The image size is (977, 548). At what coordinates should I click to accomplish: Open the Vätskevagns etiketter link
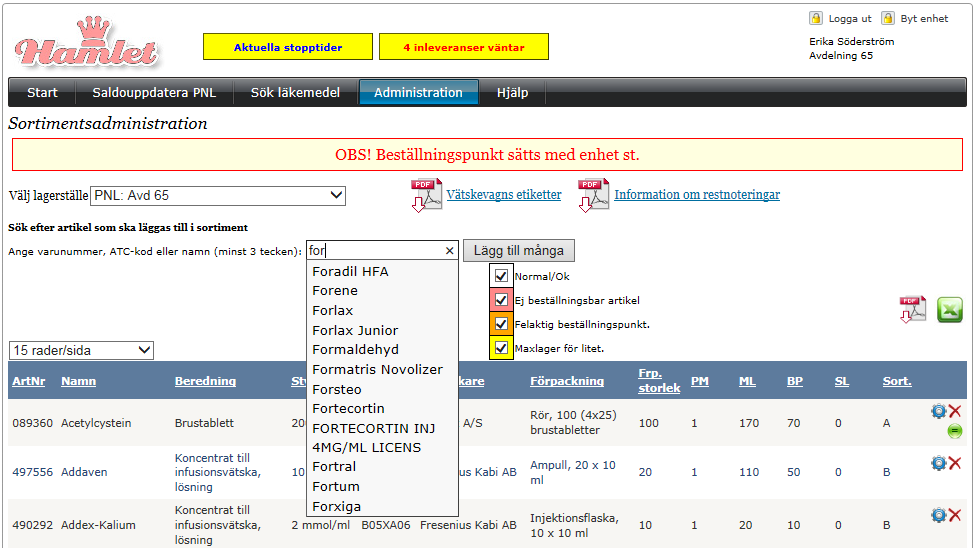pos(503,195)
